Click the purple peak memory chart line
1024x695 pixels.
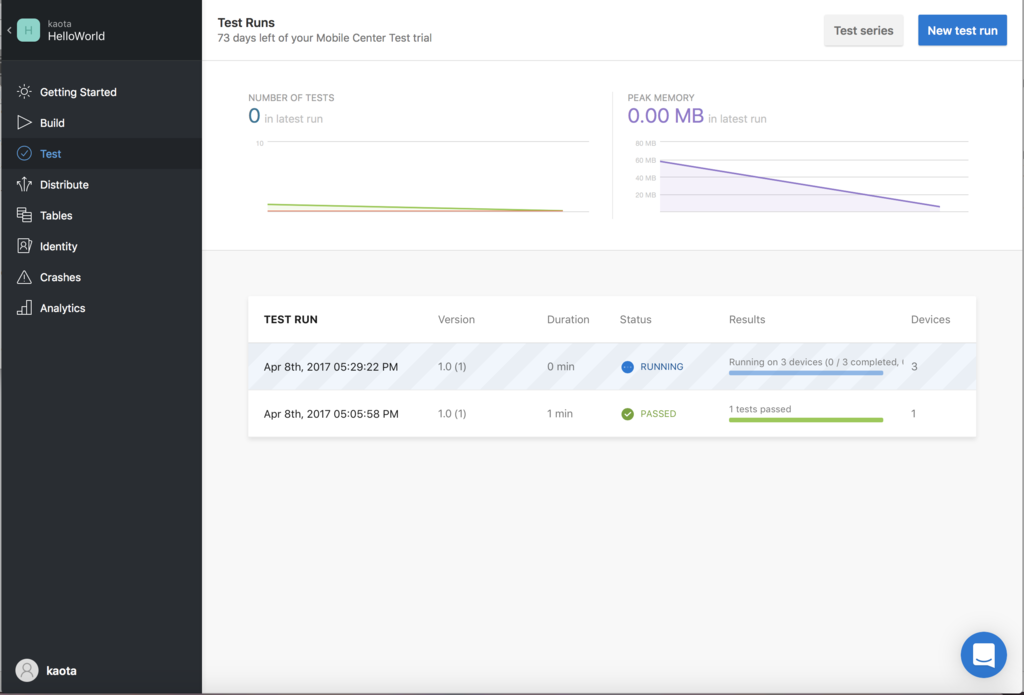pyautogui.click(x=800, y=184)
